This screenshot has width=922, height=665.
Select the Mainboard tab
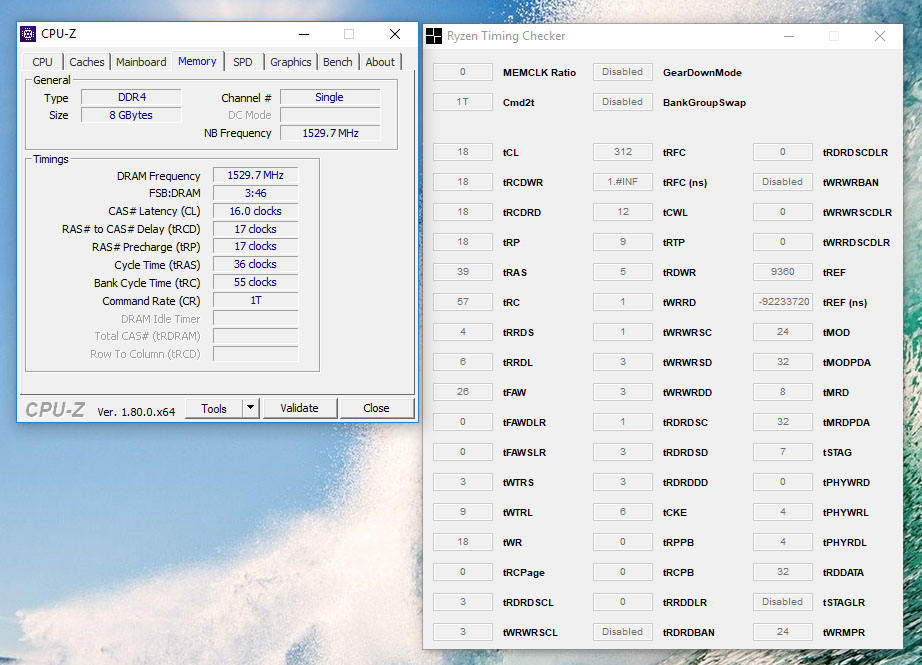(x=141, y=62)
